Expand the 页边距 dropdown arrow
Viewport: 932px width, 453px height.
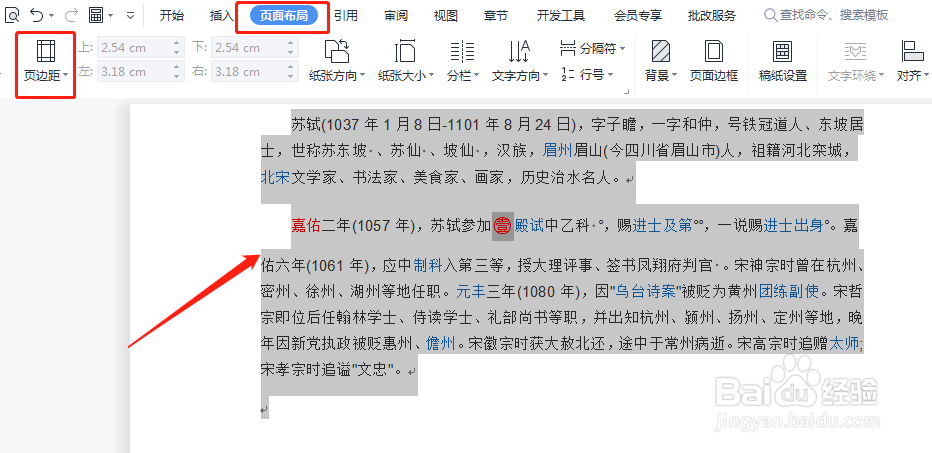click(x=65, y=76)
